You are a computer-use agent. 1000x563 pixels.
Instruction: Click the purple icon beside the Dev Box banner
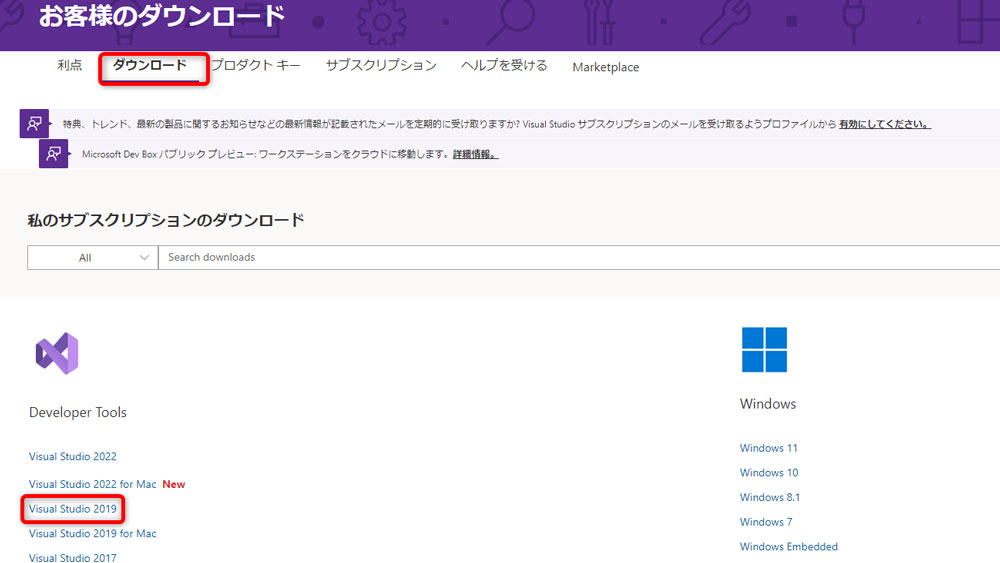coord(54,154)
